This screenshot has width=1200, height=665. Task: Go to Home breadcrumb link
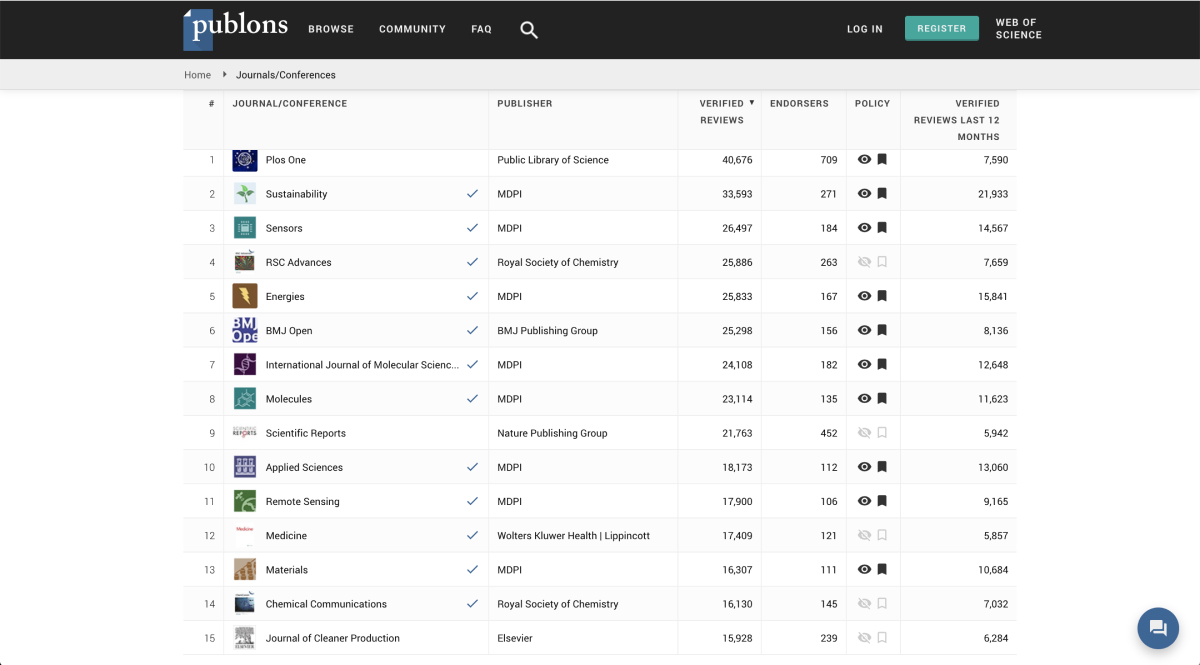[x=197, y=75]
